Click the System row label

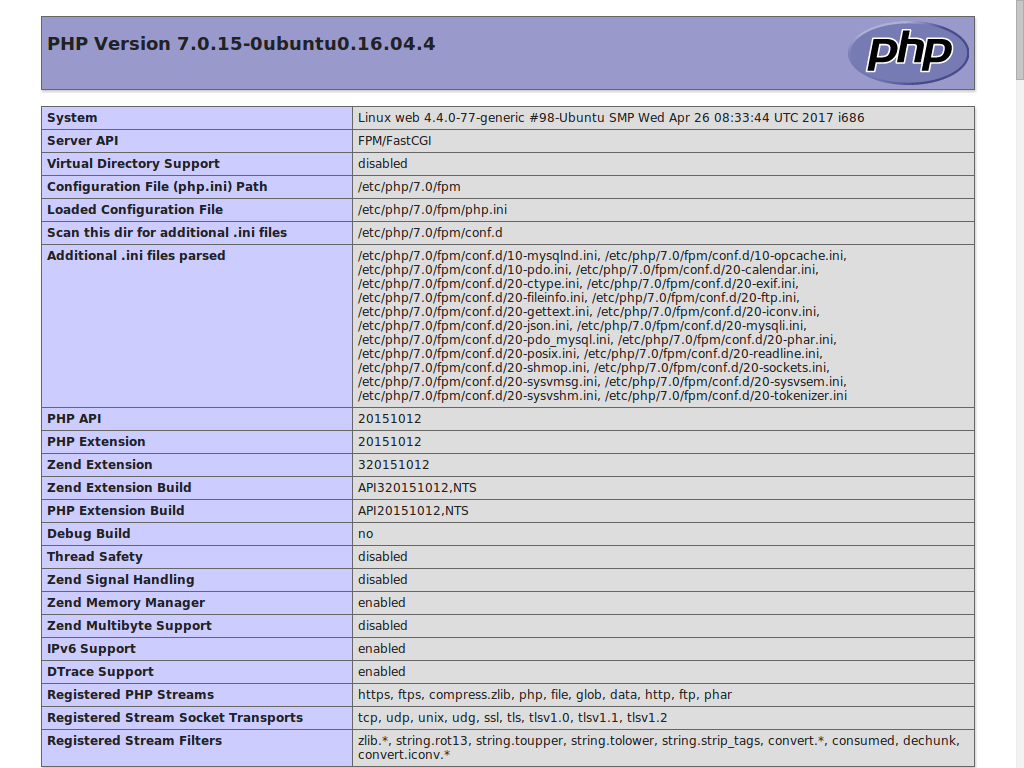[x=72, y=118]
